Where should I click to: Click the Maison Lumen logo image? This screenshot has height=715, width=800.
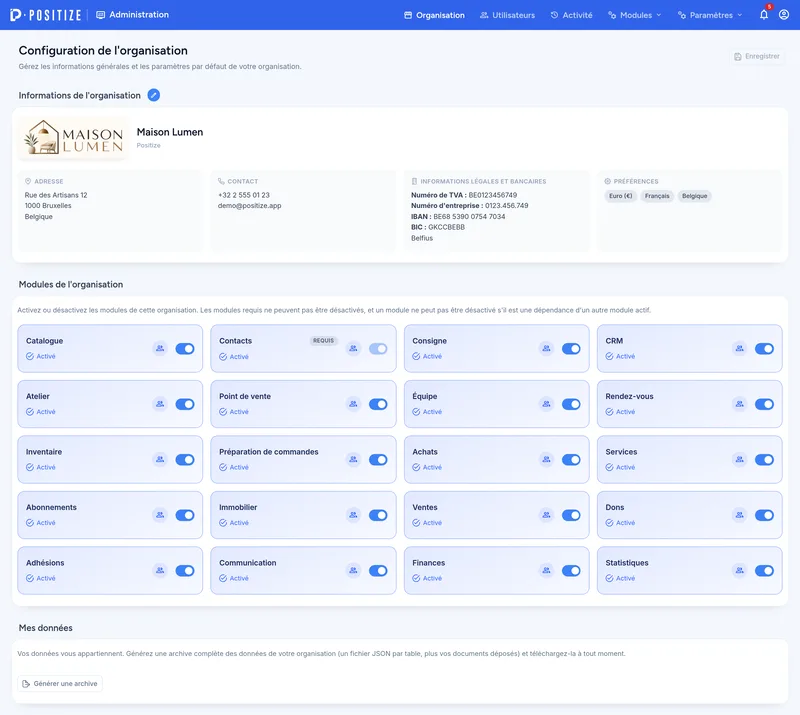73,138
